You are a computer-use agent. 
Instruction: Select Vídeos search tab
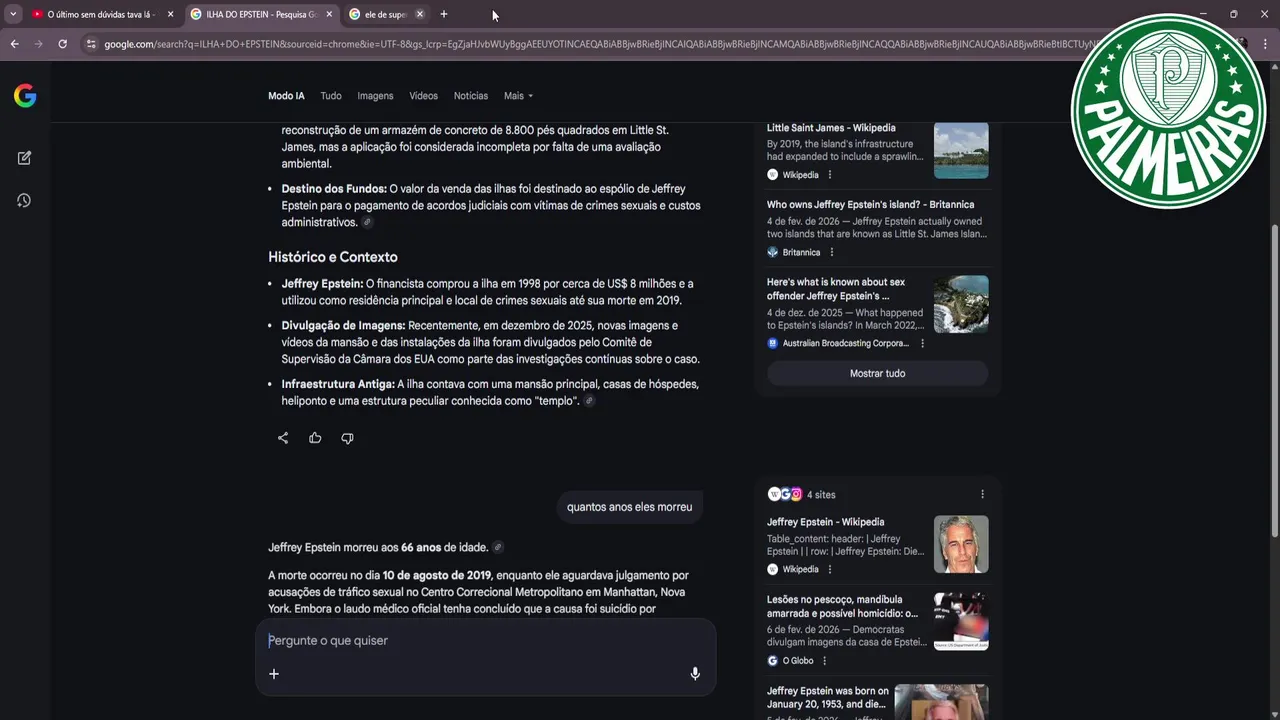pyautogui.click(x=423, y=96)
